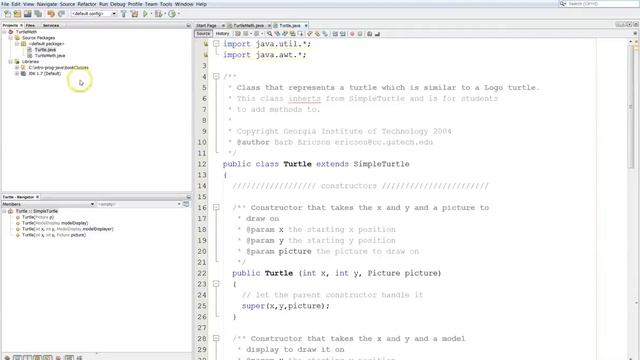Close the Turtle.java editor tab
This screenshot has height=360, width=640.
tap(306, 25)
